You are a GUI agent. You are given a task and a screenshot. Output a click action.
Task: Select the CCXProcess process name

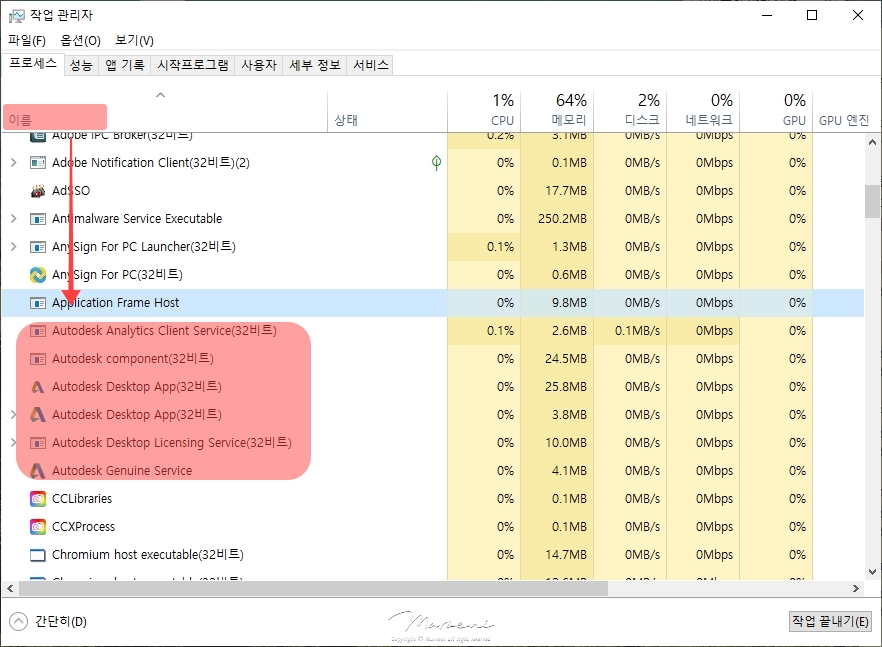click(x=83, y=527)
